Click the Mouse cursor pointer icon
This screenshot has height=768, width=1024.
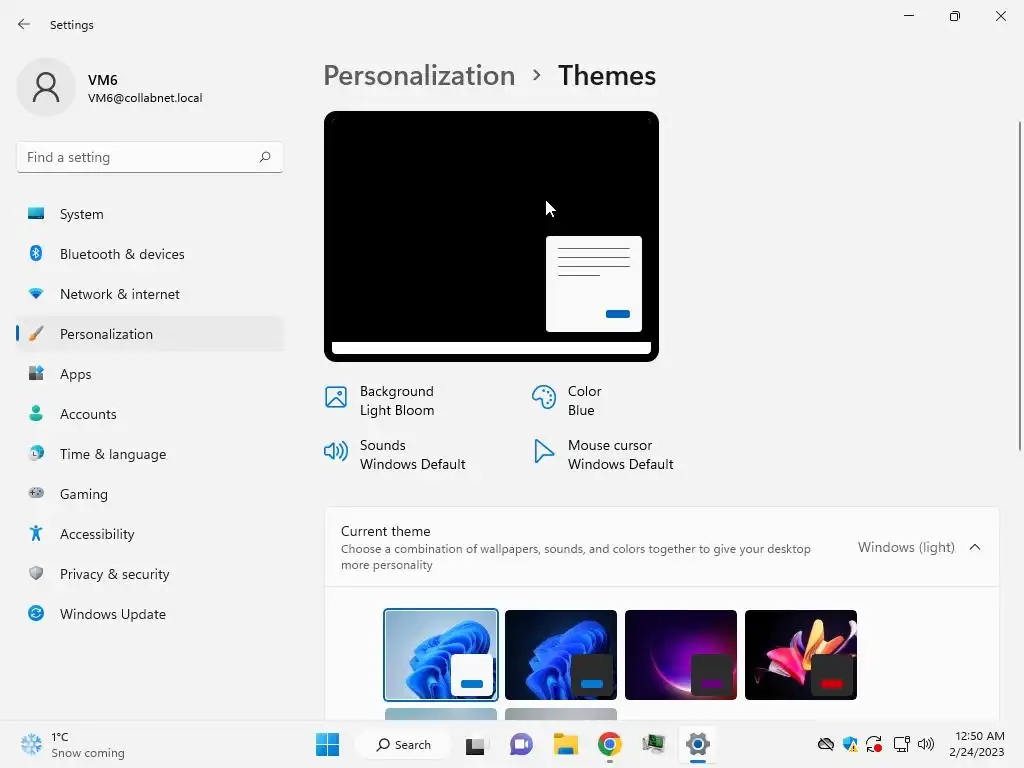(x=543, y=451)
